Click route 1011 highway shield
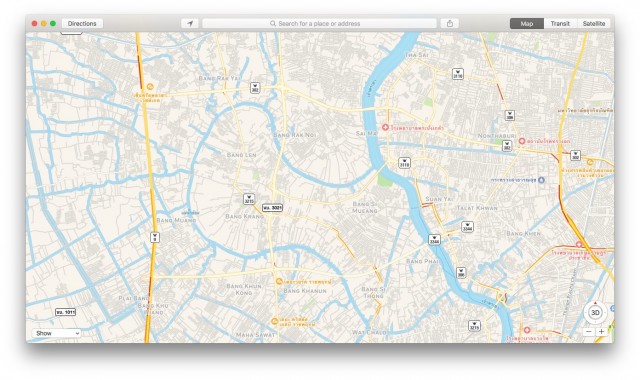This screenshot has width=640, height=380. [65, 312]
